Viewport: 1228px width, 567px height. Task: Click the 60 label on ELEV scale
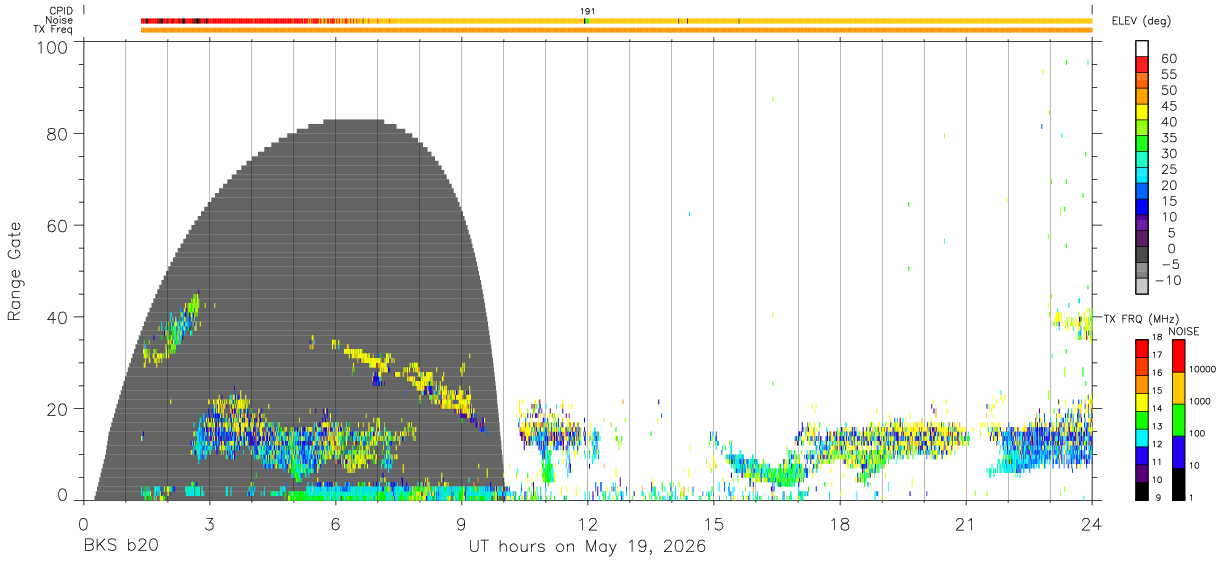click(1167, 59)
